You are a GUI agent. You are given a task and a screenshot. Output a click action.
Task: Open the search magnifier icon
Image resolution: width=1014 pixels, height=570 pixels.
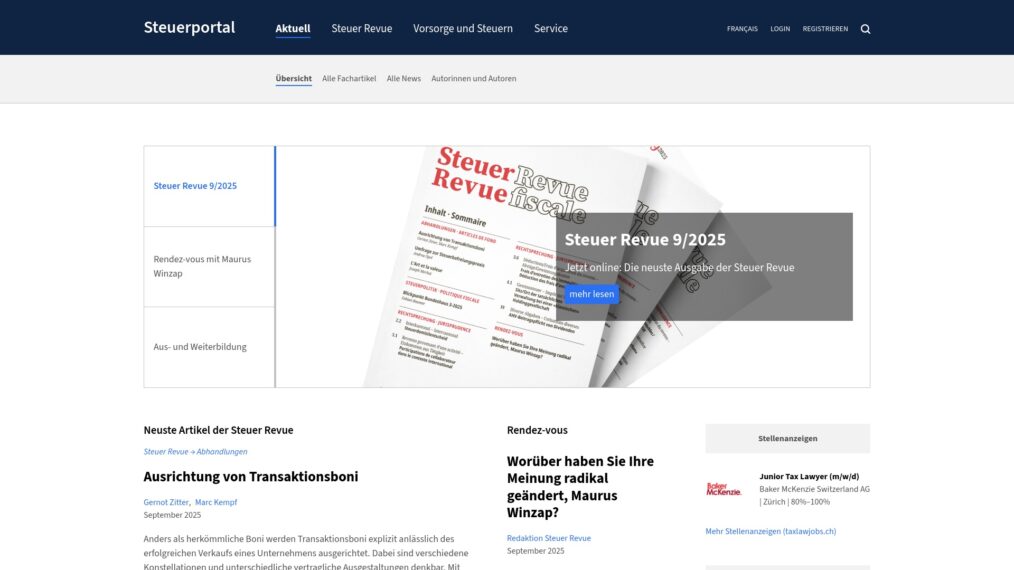pos(865,28)
